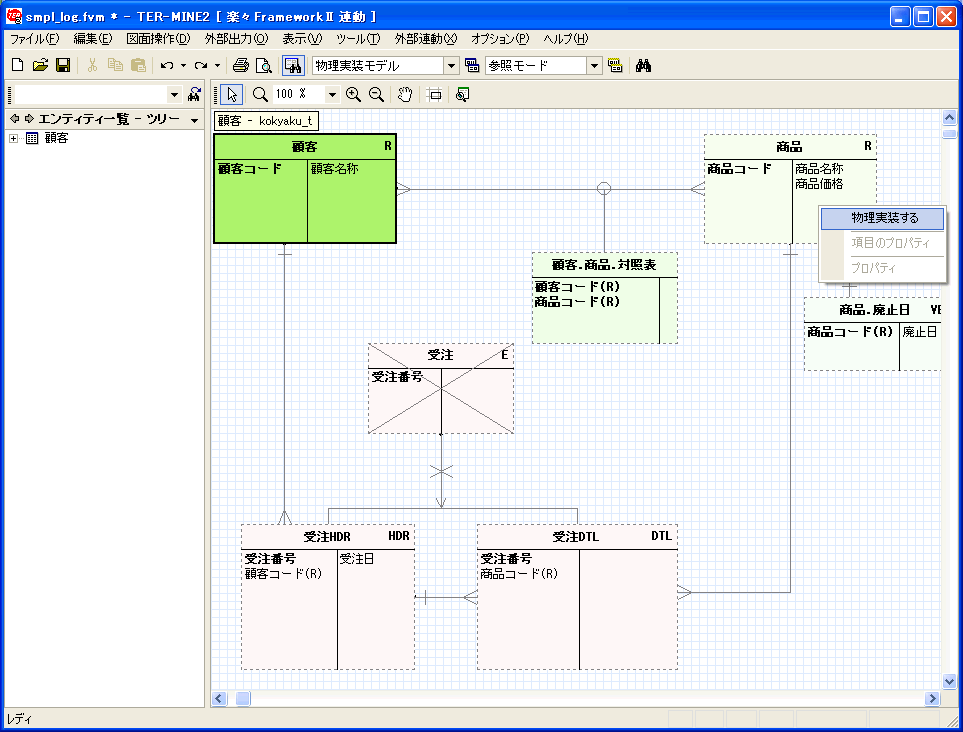
Task: Click the 顧客名称 attribute text
Action: 334,168
